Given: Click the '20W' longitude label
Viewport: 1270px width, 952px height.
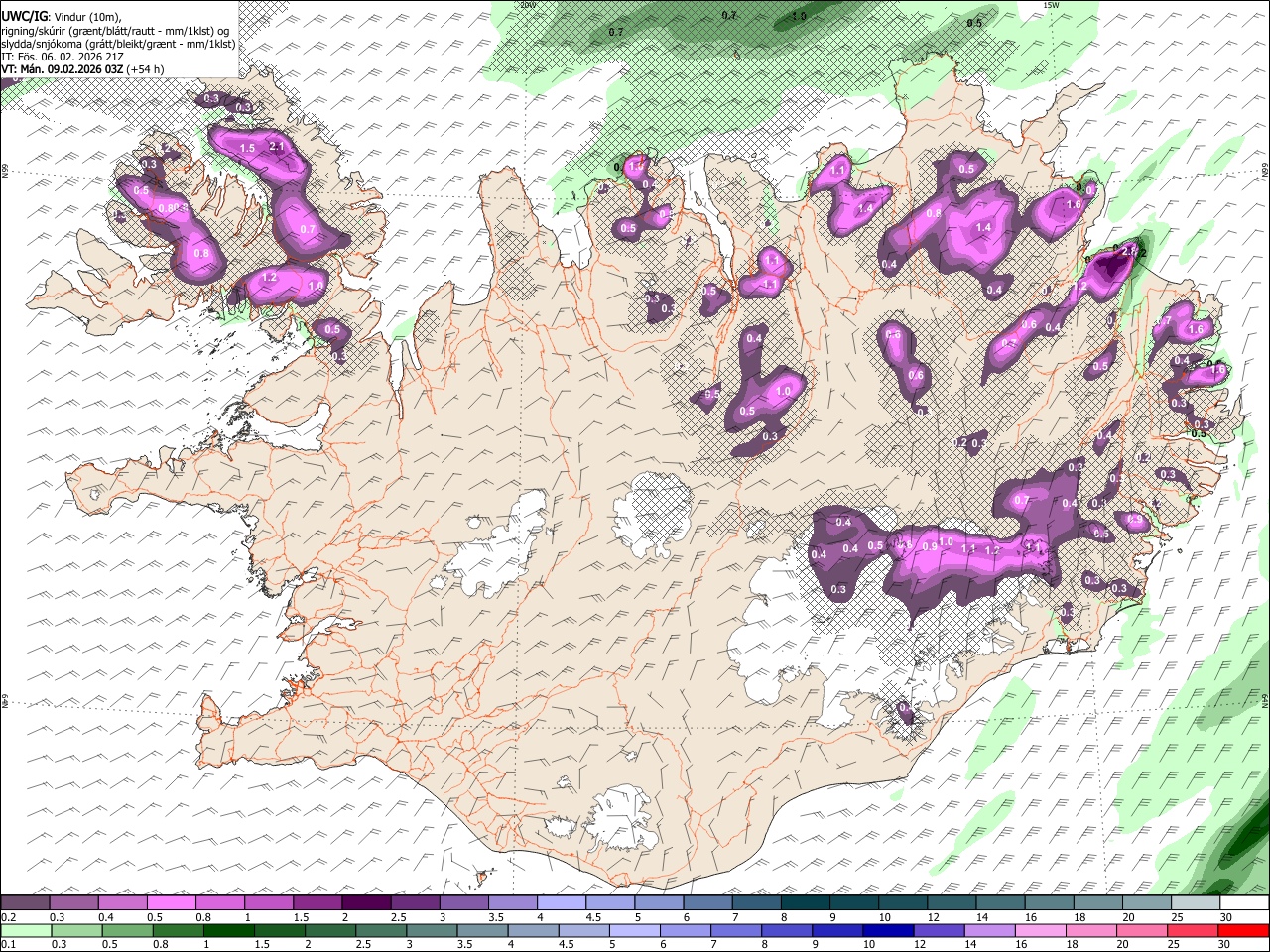Looking at the screenshot, I should [528, 5].
